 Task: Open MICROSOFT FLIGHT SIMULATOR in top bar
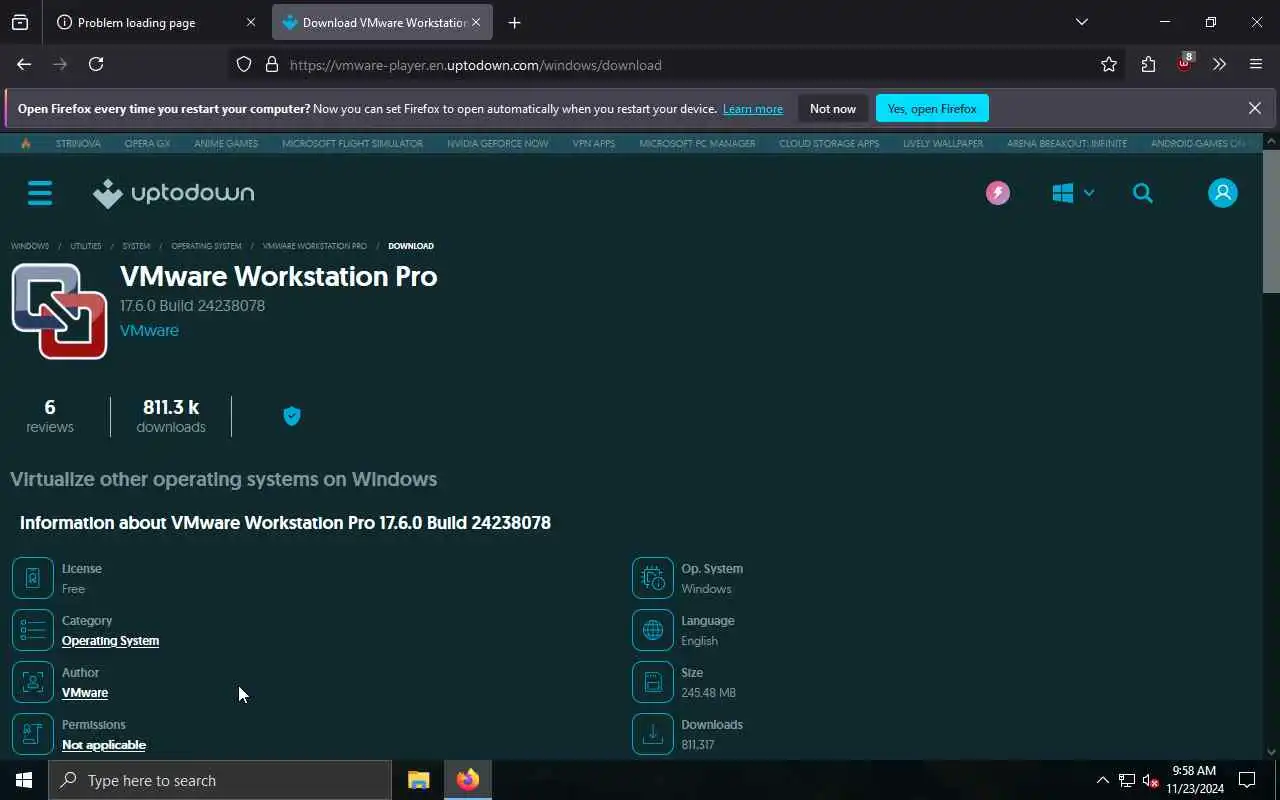tap(352, 144)
